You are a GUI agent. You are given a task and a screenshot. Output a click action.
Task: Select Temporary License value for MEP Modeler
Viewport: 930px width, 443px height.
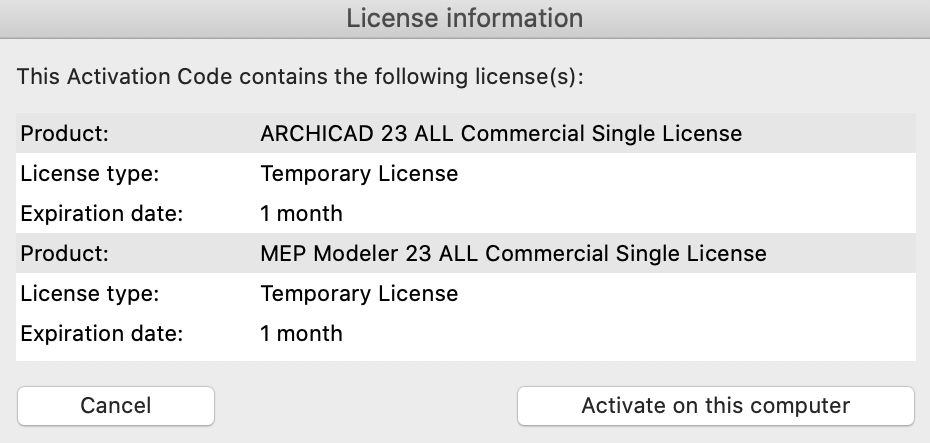tap(359, 293)
